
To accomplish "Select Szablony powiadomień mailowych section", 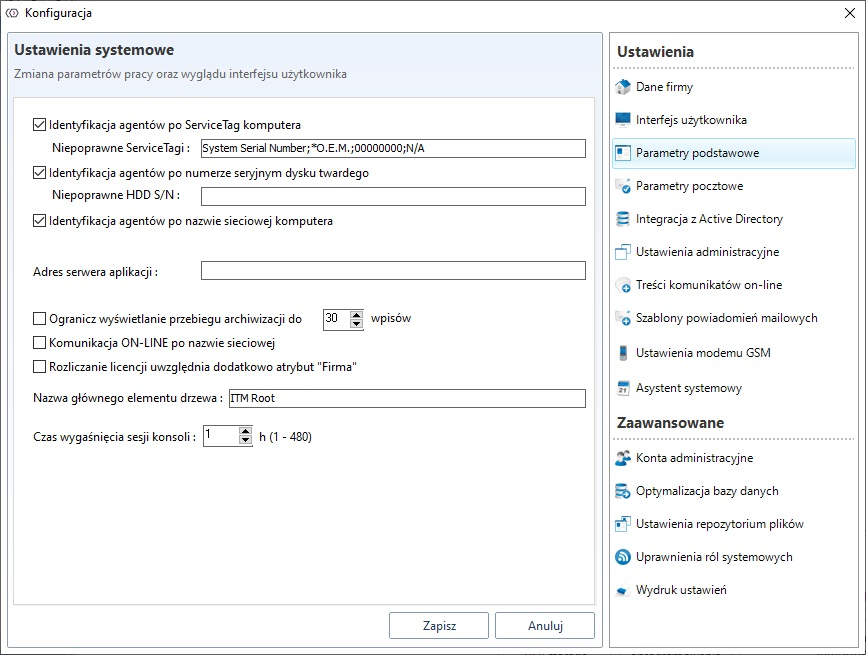I will [x=726, y=318].
